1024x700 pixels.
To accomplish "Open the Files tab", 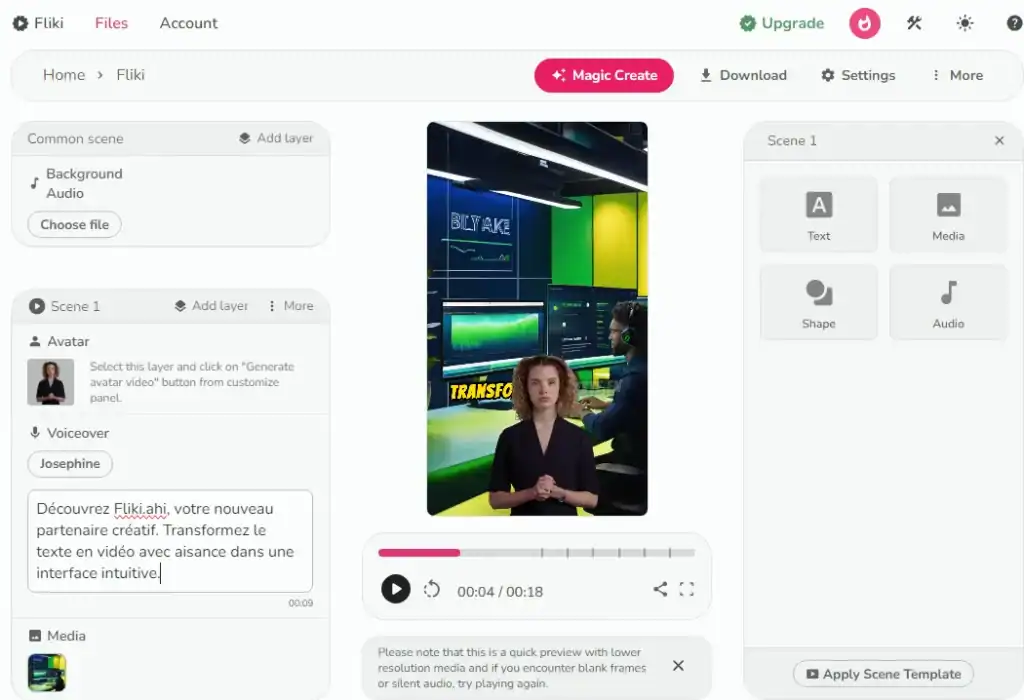I will click(111, 23).
